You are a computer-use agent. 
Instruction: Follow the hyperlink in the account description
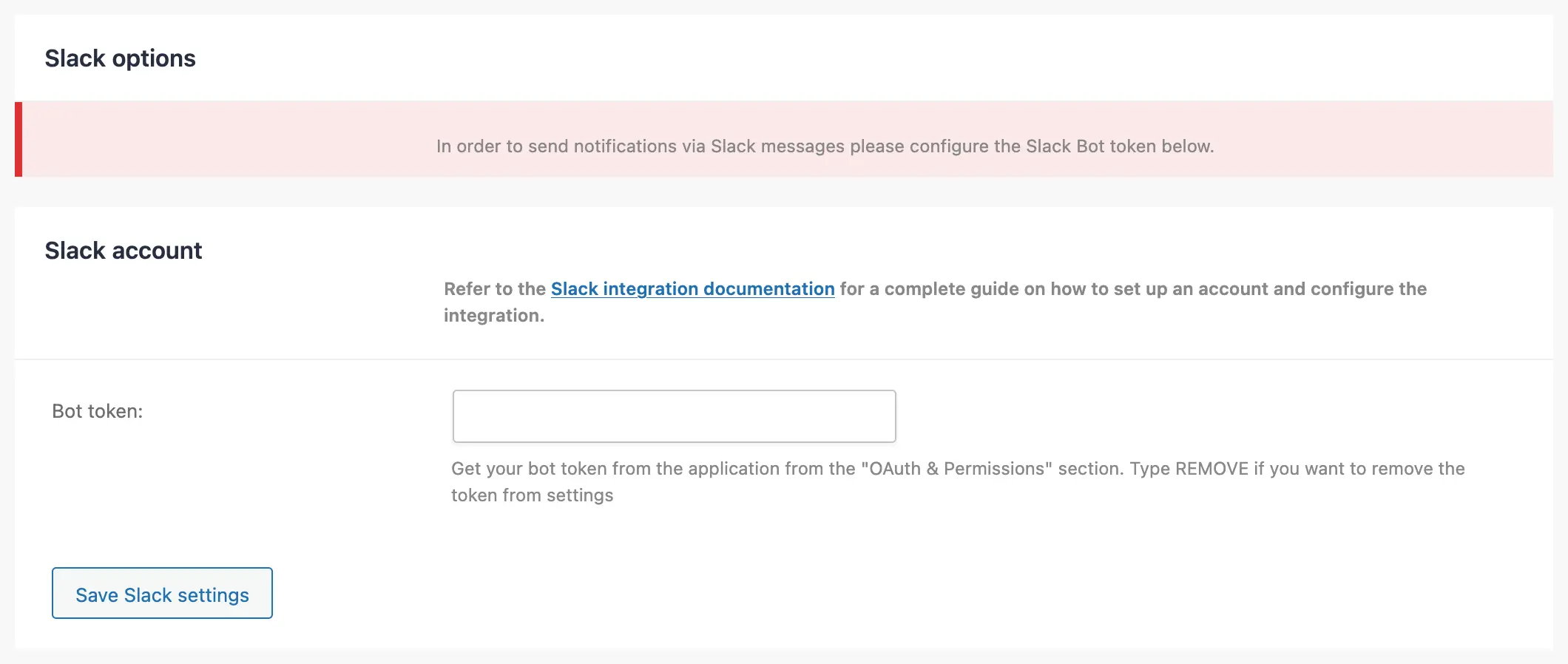(x=692, y=289)
